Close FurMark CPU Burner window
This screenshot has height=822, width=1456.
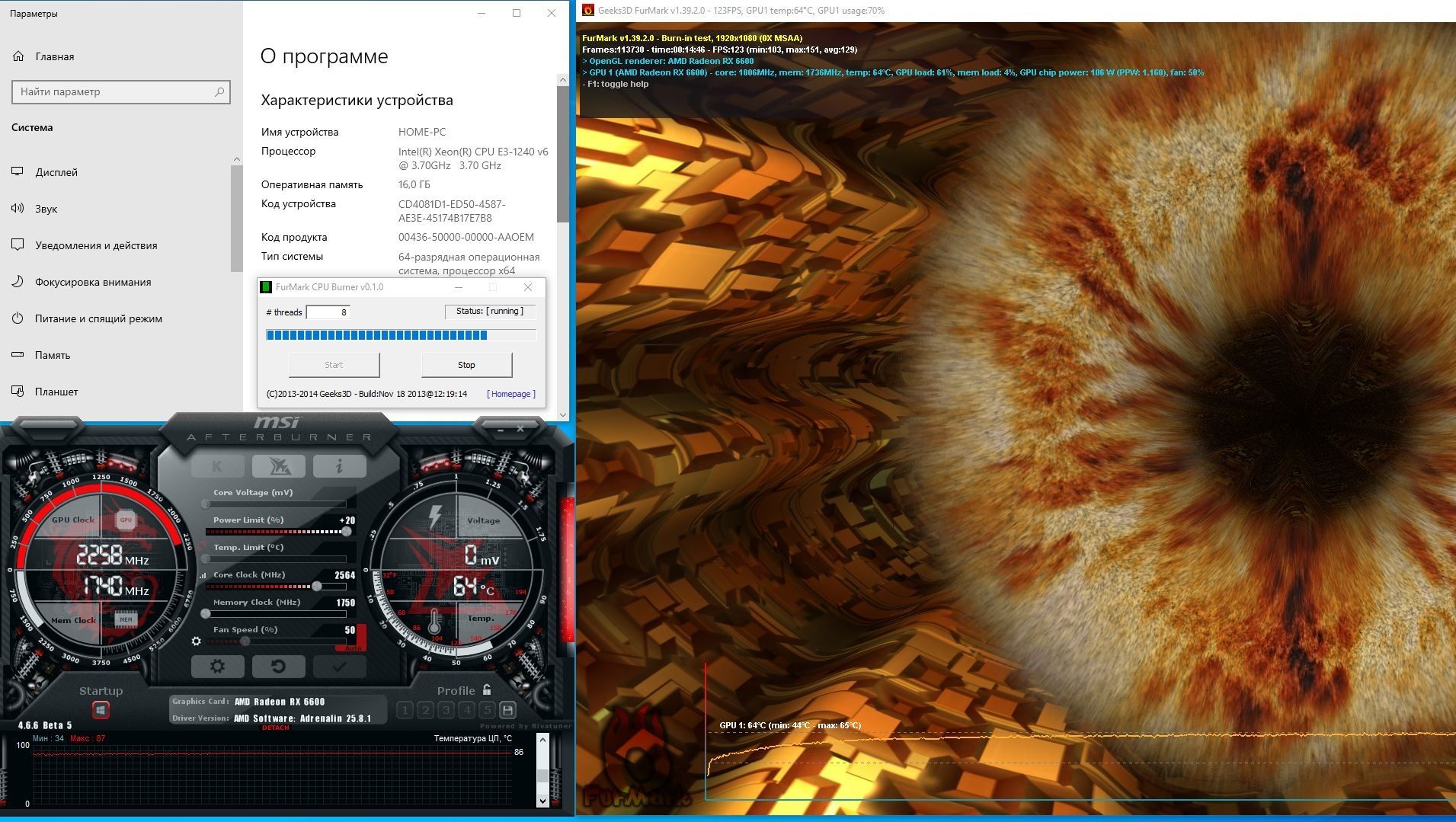(x=528, y=287)
